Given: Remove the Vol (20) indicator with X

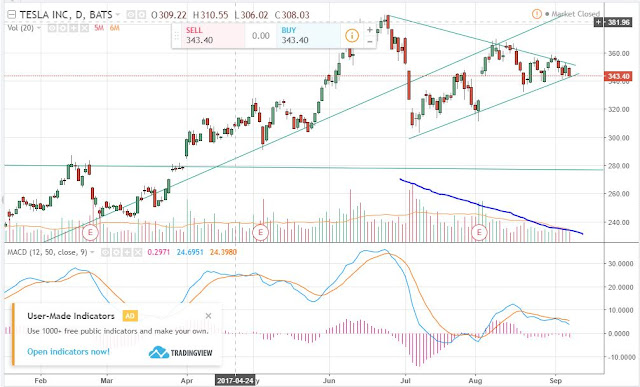Looking at the screenshot, I should [84, 28].
